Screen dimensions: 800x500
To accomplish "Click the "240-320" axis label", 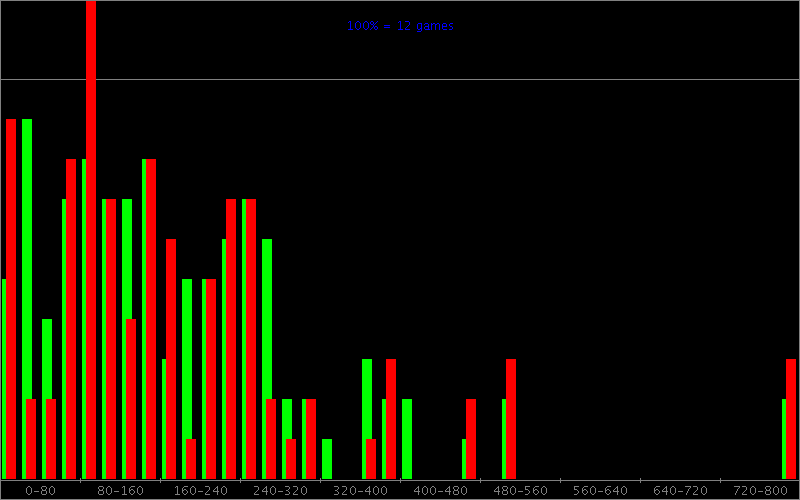I will (x=281, y=491).
